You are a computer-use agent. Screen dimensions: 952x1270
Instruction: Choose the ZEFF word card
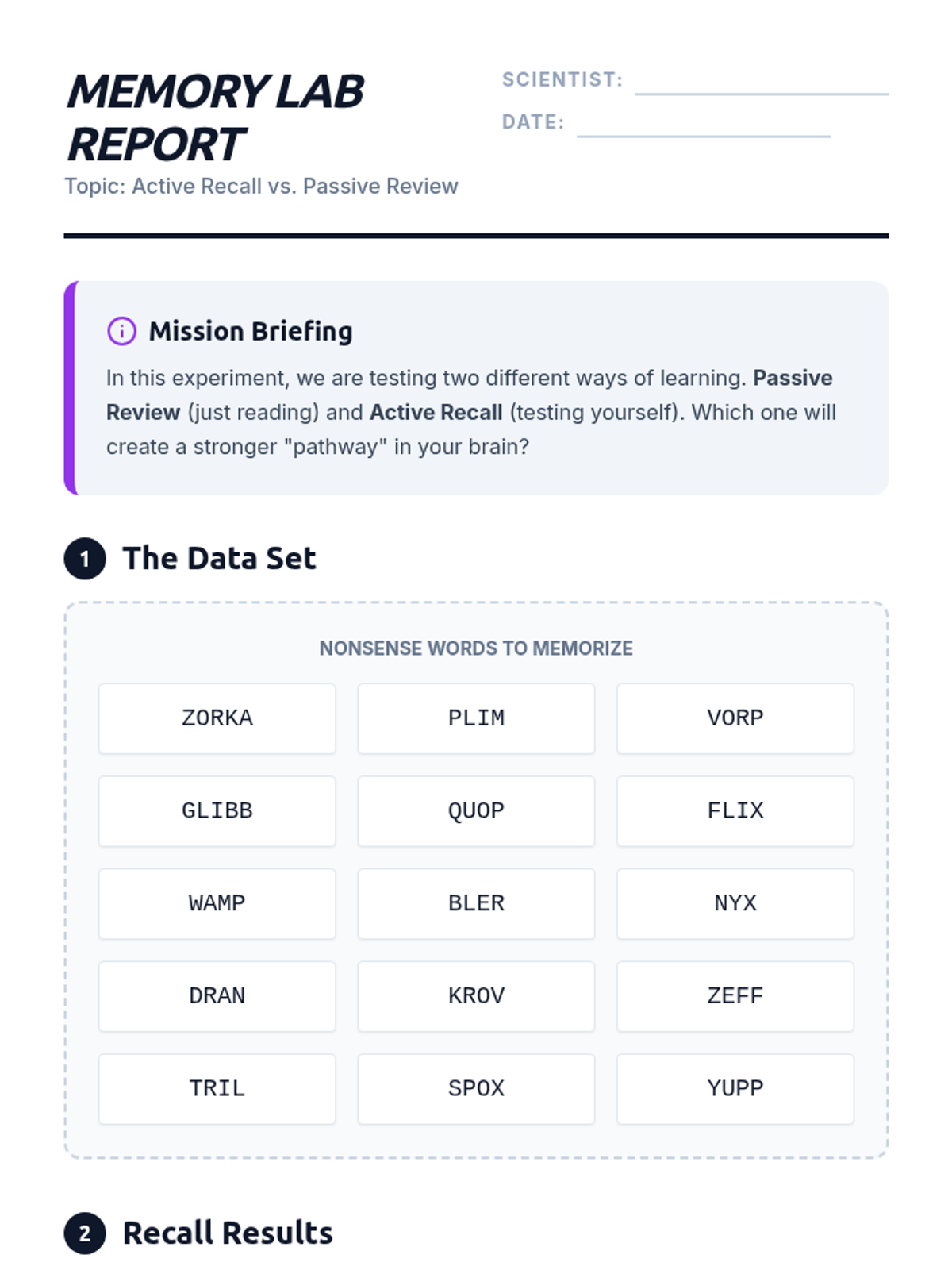735,996
